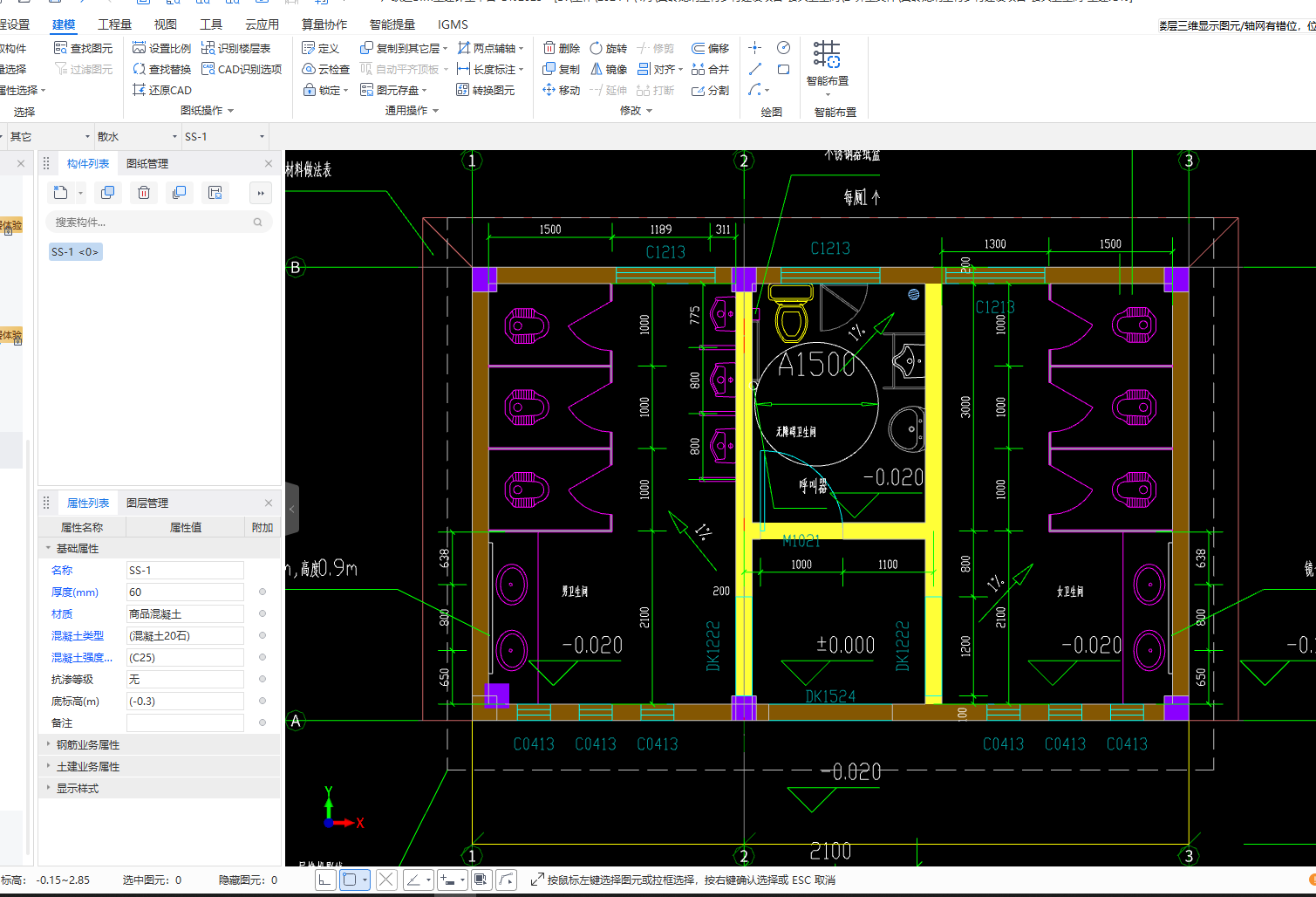Toggle orthogonal mode icon in status bar
The image size is (1316, 897).
[x=324, y=880]
